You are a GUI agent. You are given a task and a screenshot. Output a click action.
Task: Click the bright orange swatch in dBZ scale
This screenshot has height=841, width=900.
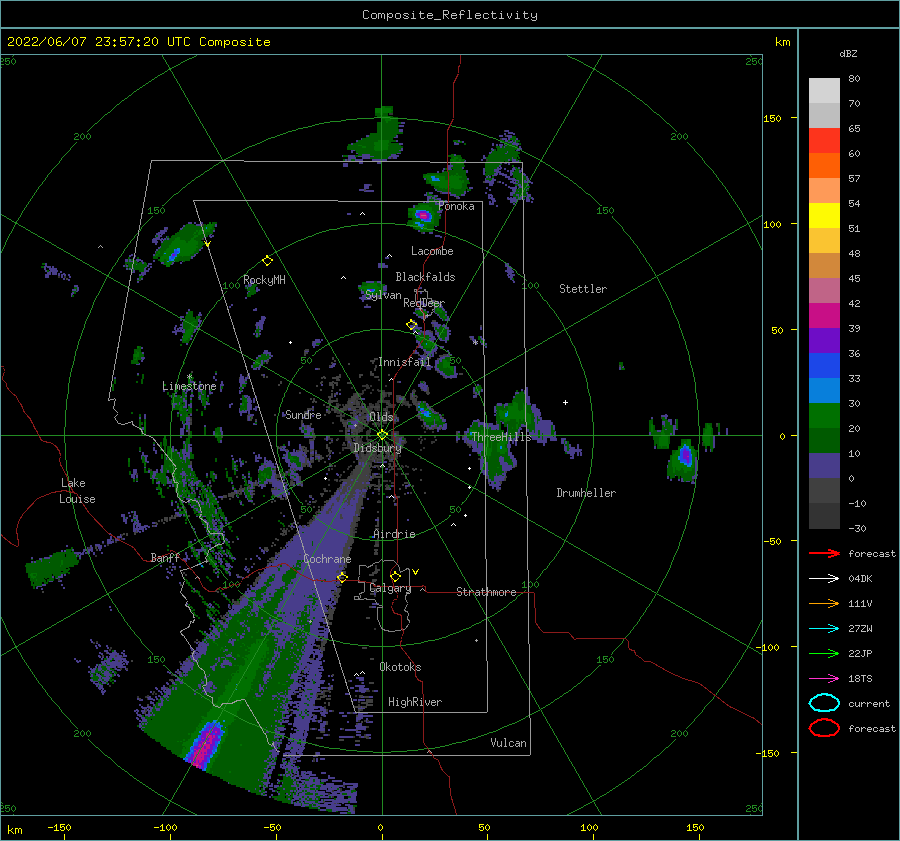[824, 166]
